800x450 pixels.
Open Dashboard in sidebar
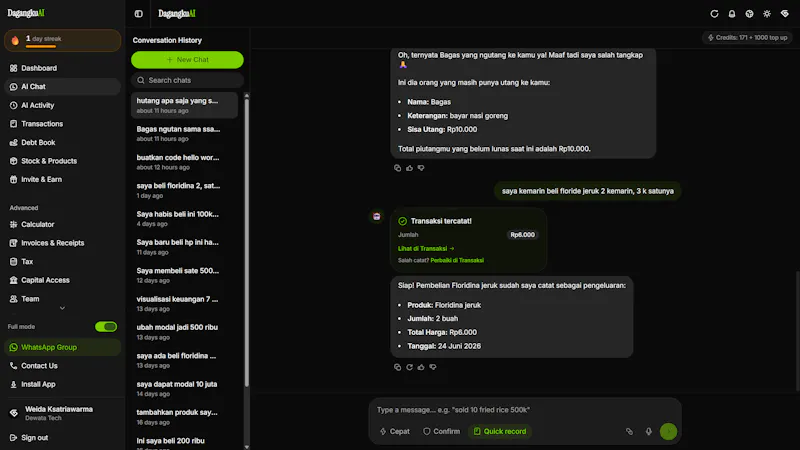(62, 68)
